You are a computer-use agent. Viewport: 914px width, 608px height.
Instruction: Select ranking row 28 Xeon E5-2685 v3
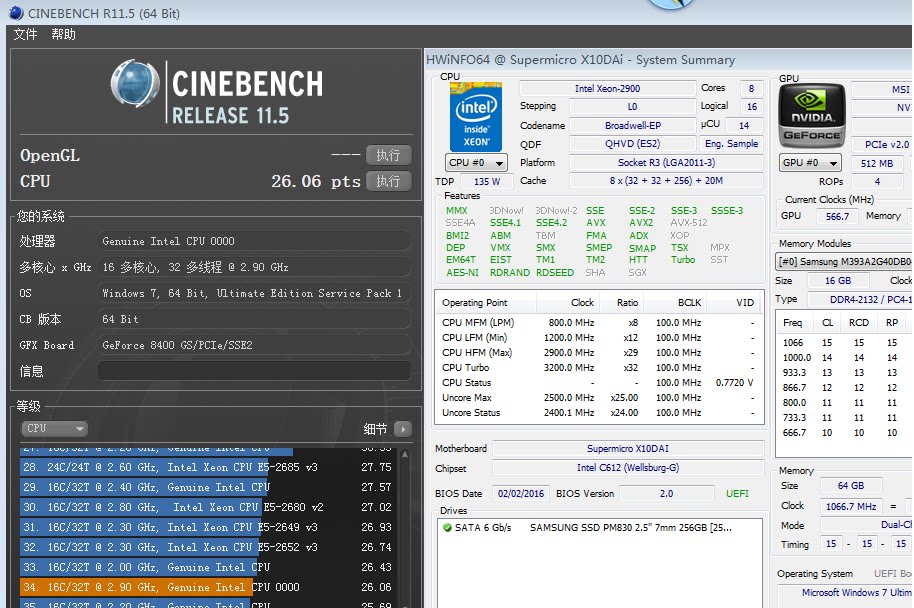coord(207,467)
